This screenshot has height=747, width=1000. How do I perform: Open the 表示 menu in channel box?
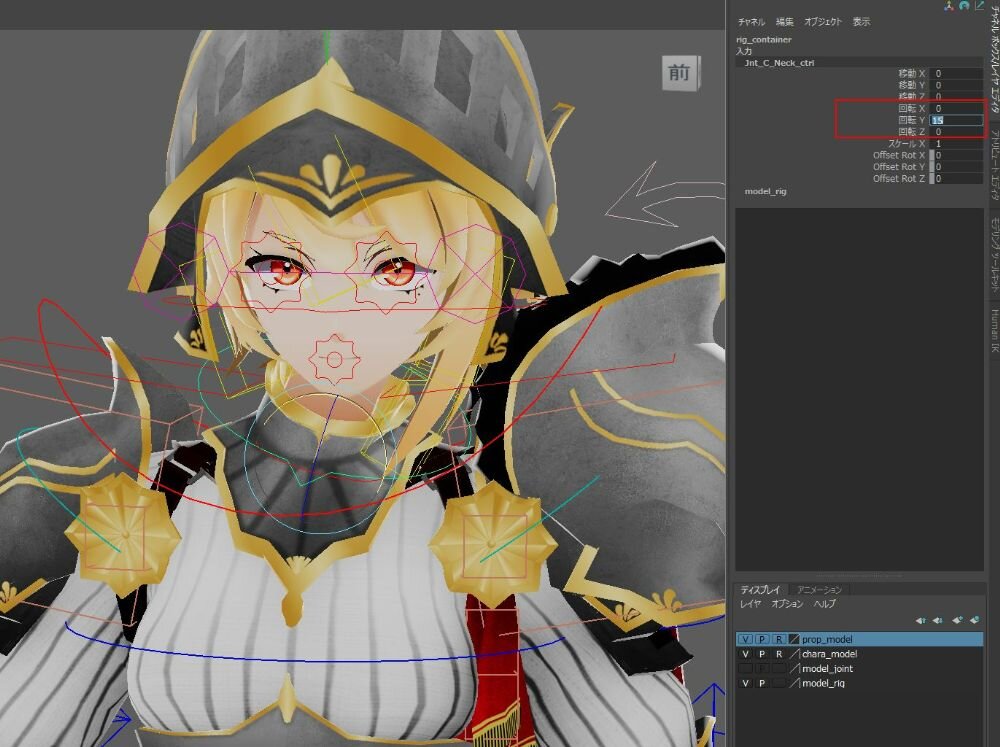click(861, 22)
